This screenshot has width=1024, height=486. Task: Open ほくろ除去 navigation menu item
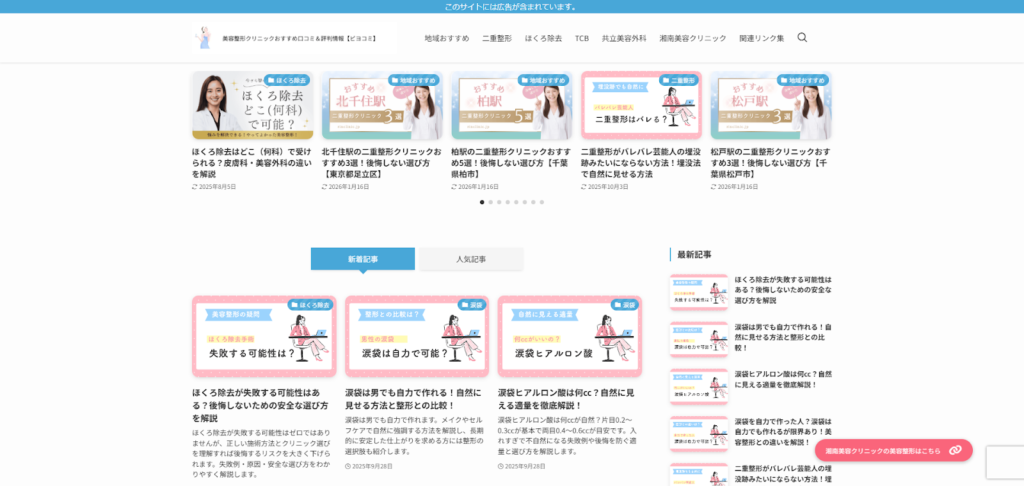click(x=543, y=38)
